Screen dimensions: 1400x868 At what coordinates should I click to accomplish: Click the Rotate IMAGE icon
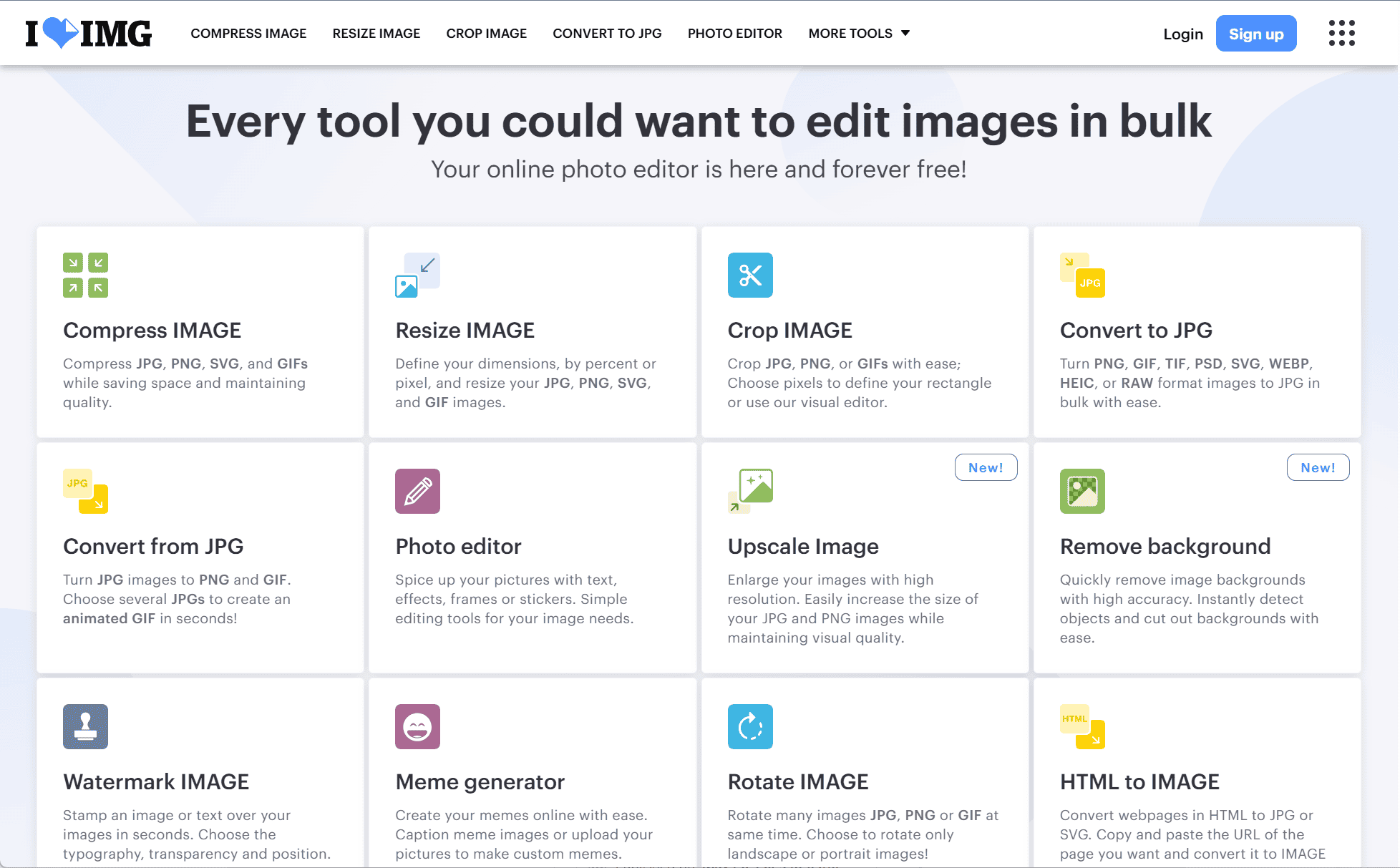(x=749, y=726)
